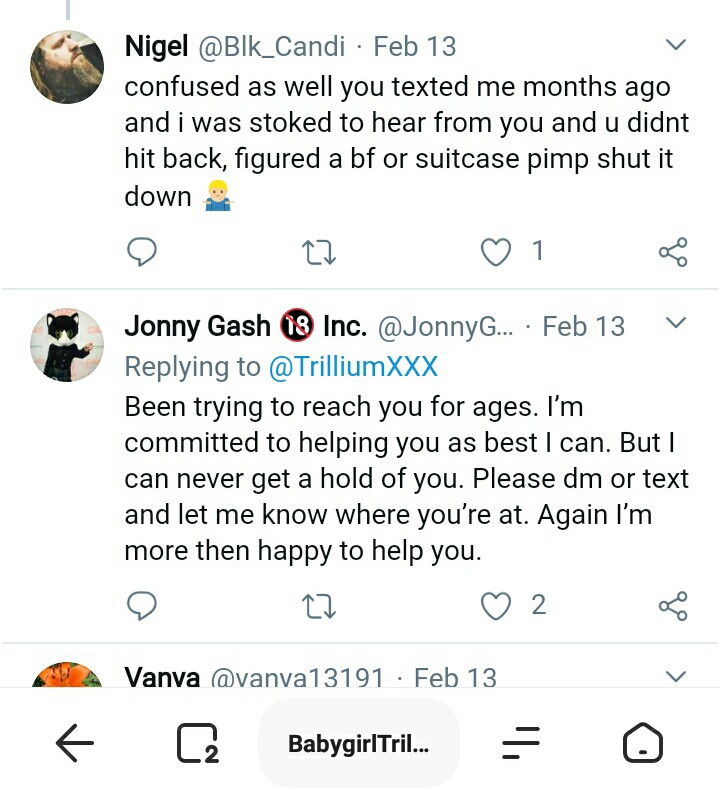Share Jonny Gash's tweet

[673, 605]
